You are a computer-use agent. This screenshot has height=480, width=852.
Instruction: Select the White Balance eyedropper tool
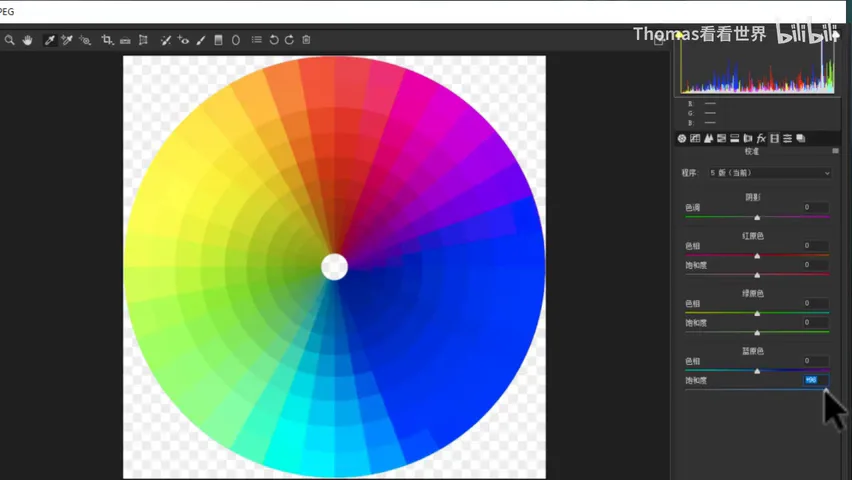click(x=49, y=40)
